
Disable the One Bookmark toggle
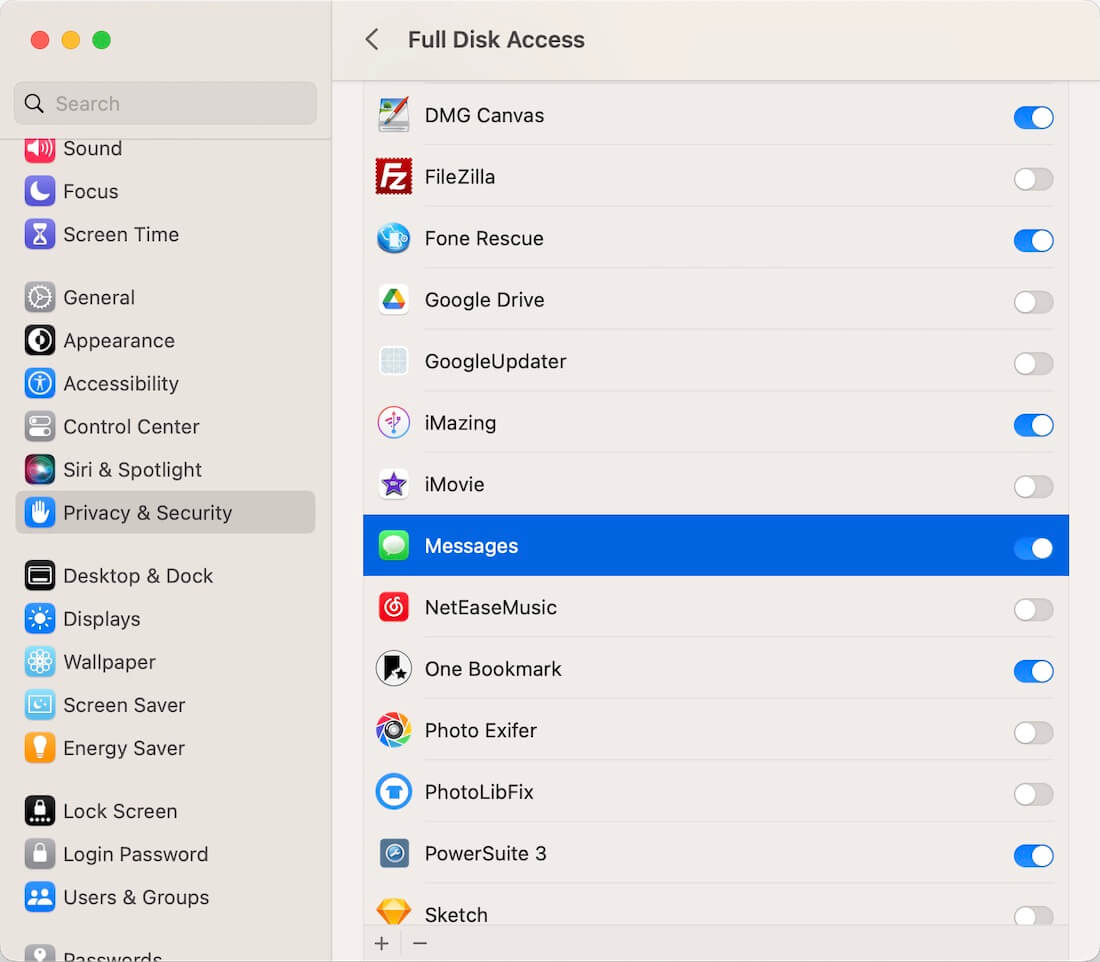pyautogui.click(x=1033, y=672)
